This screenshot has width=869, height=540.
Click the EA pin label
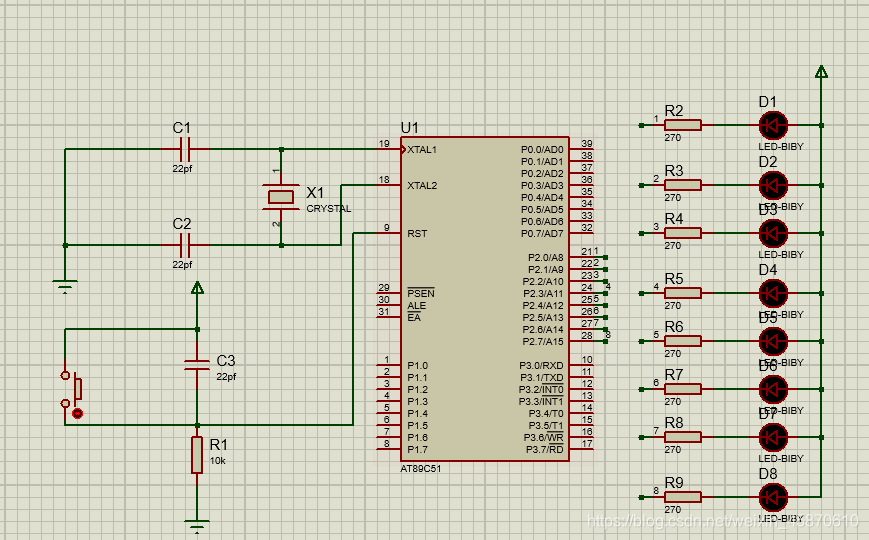tap(414, 317)
